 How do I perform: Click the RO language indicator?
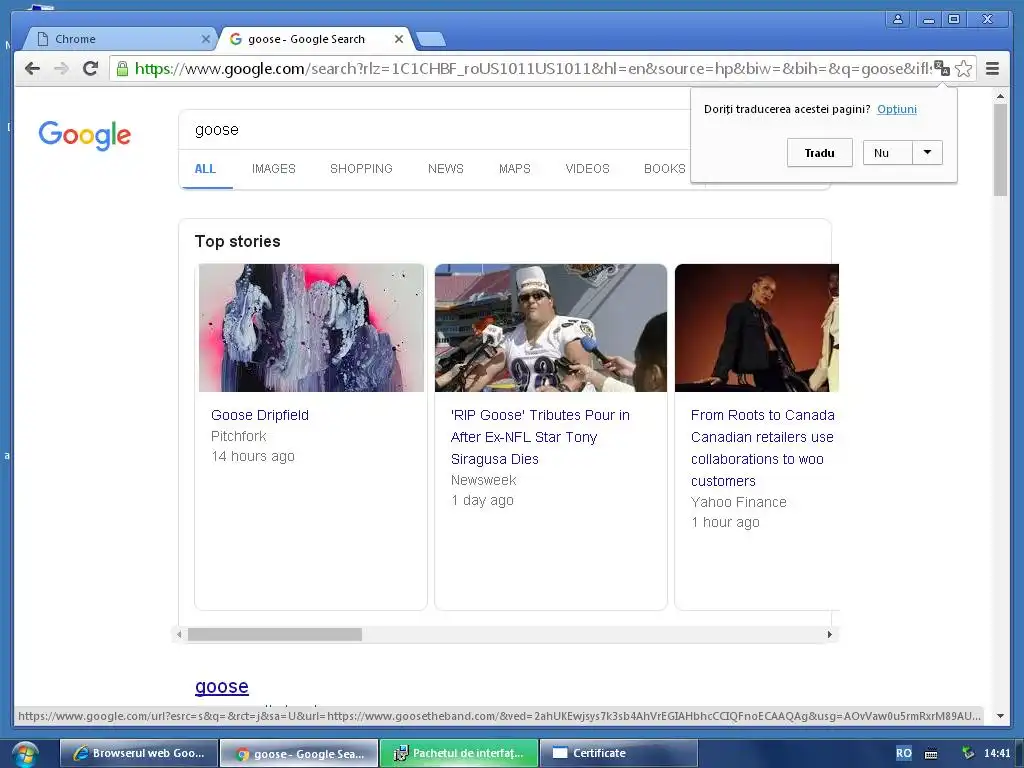(903, 753)
